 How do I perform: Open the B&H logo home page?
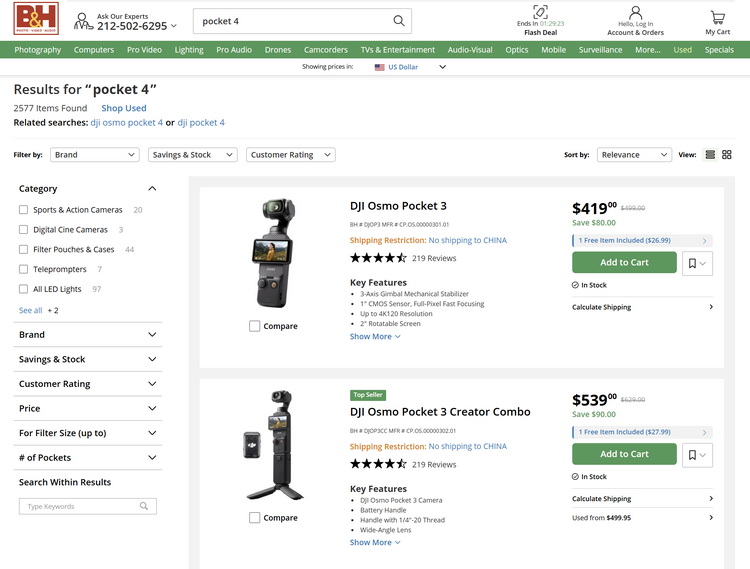[x=36, y=19]
